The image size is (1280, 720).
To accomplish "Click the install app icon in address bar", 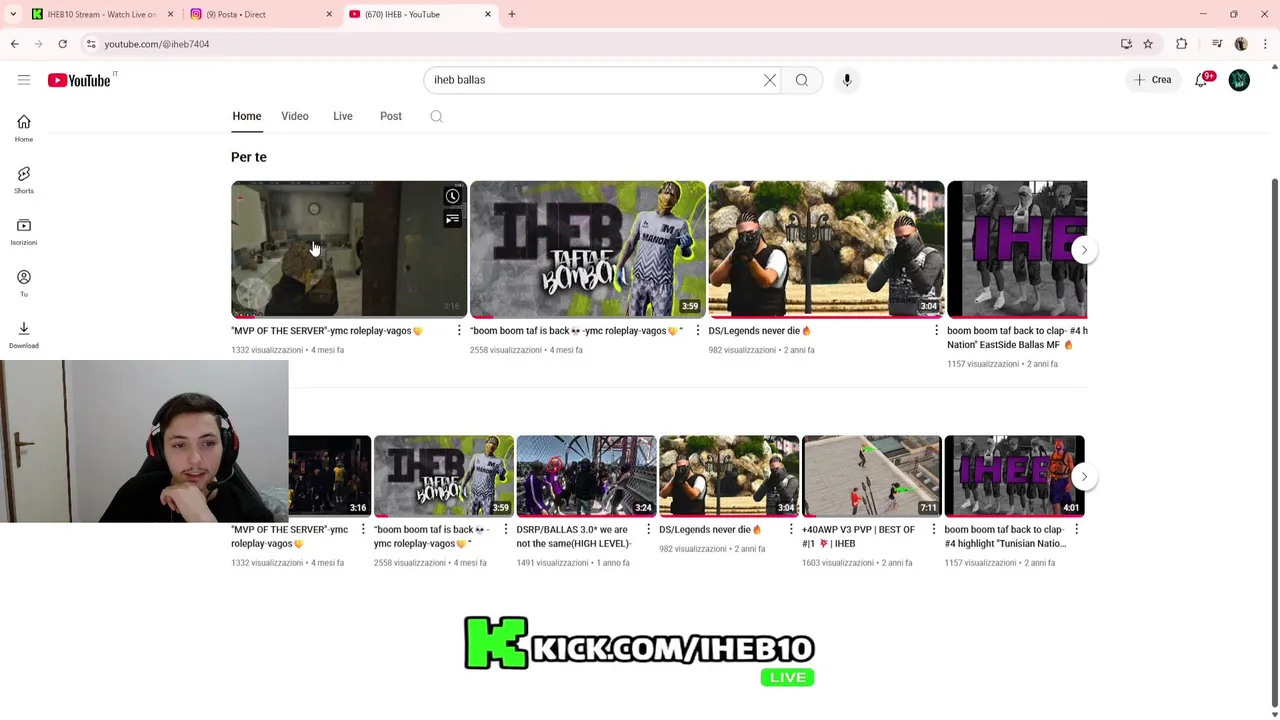I will click(1126, 44).
